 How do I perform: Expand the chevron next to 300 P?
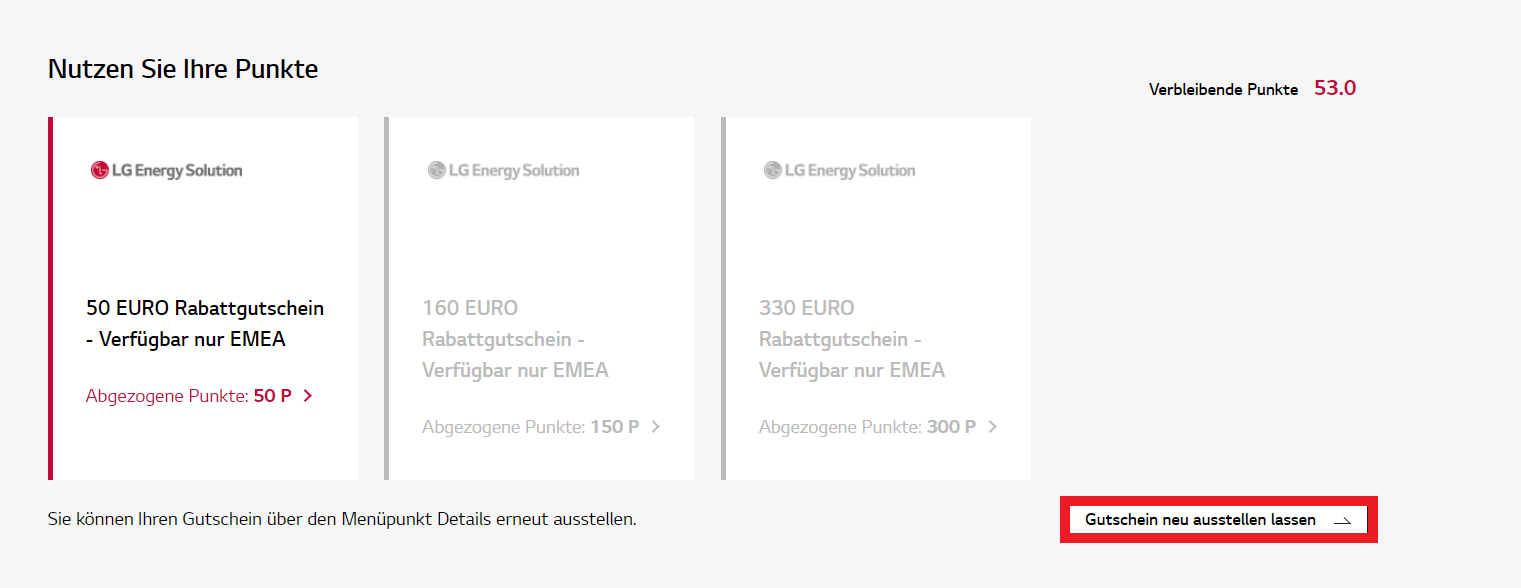pos(993,427)
